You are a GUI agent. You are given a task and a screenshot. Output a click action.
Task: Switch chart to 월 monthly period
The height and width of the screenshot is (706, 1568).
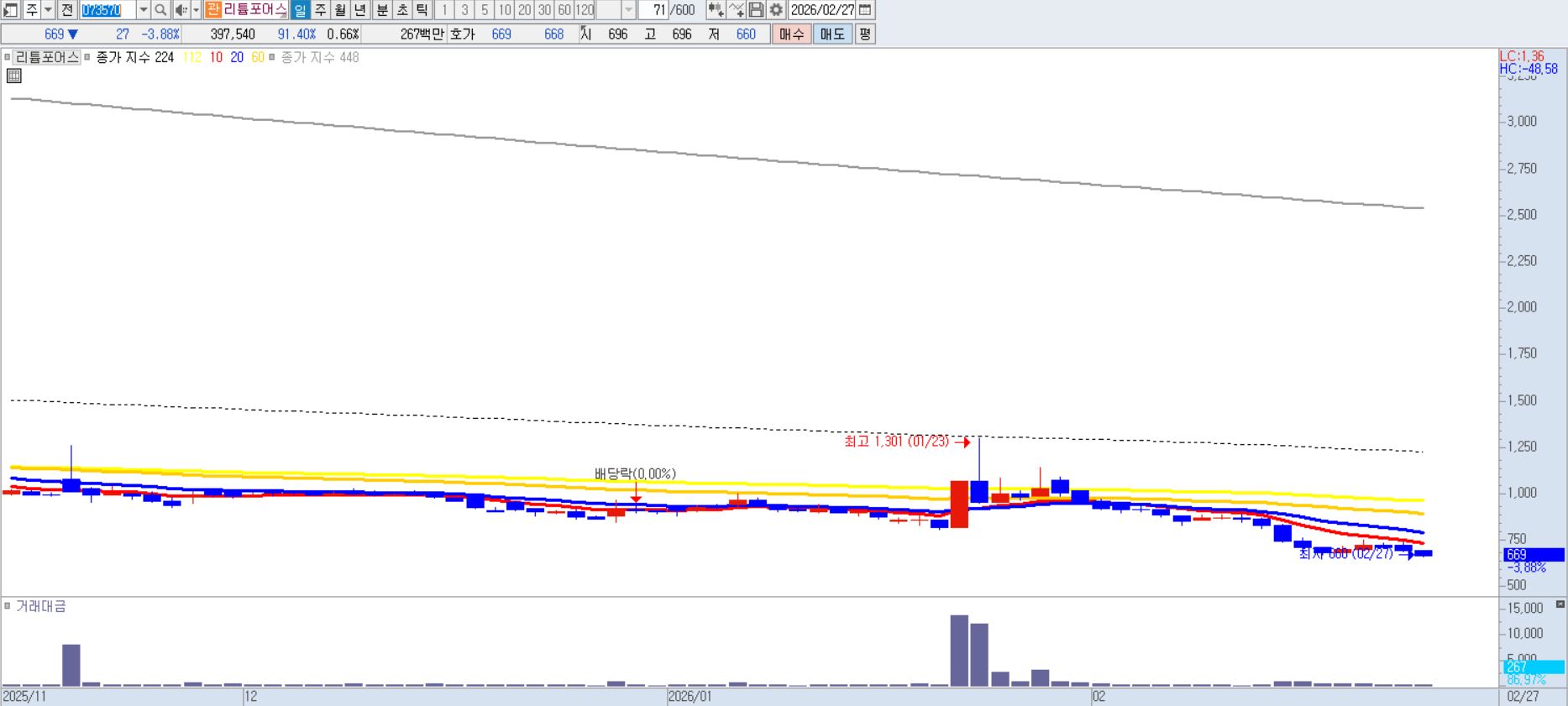(x=340, y=10)
